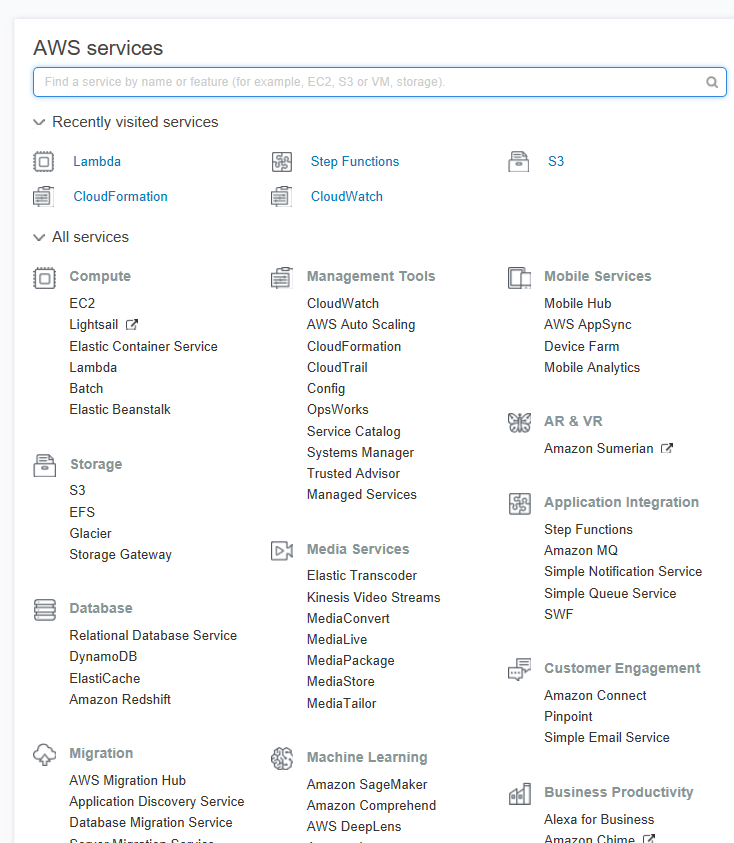Open Glacier under Storage
This screenshot has height=843, width=734.
click(x=90, y=533)
